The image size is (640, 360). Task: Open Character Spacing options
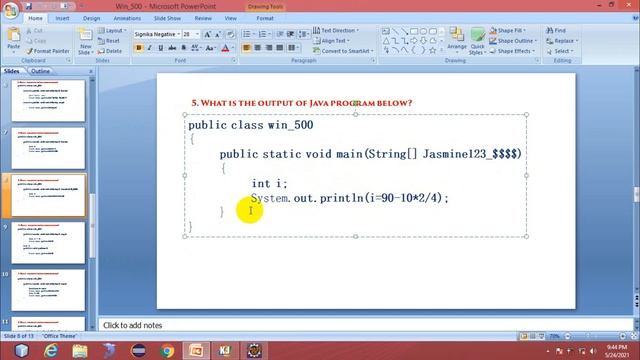coord(196,48)
